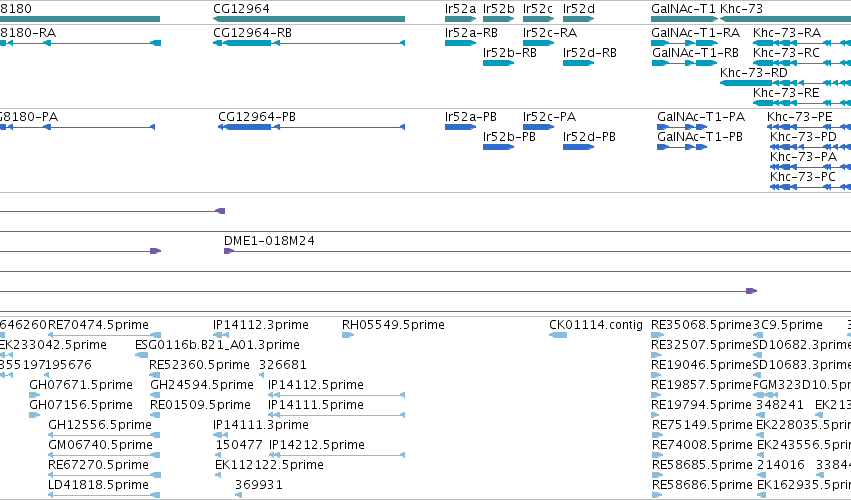851x500 pixels.
Task: Select the Ir52d gene glyph
Action: (579, 19)
